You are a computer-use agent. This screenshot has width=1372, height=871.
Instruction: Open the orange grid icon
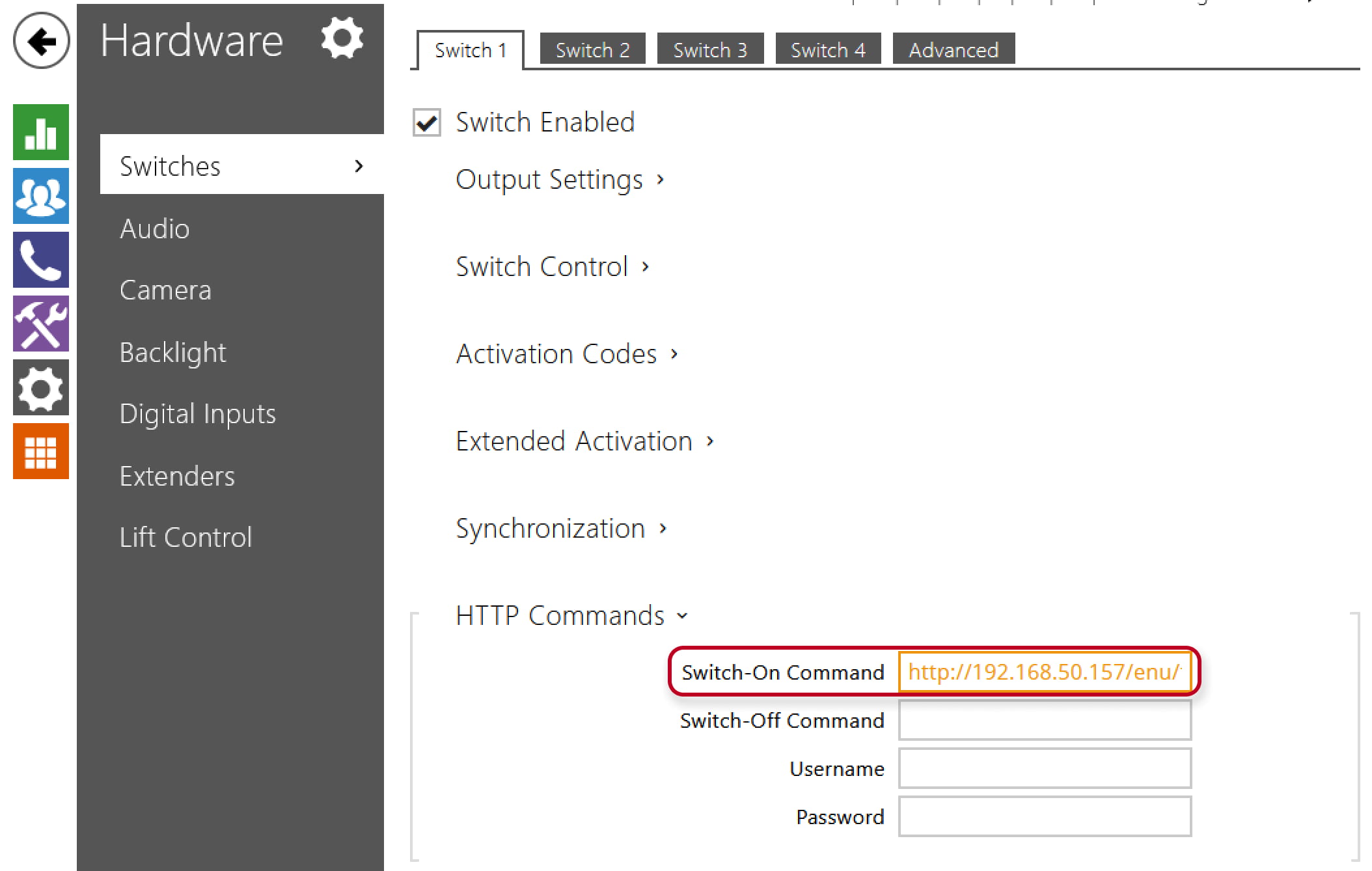coord(41,451)
